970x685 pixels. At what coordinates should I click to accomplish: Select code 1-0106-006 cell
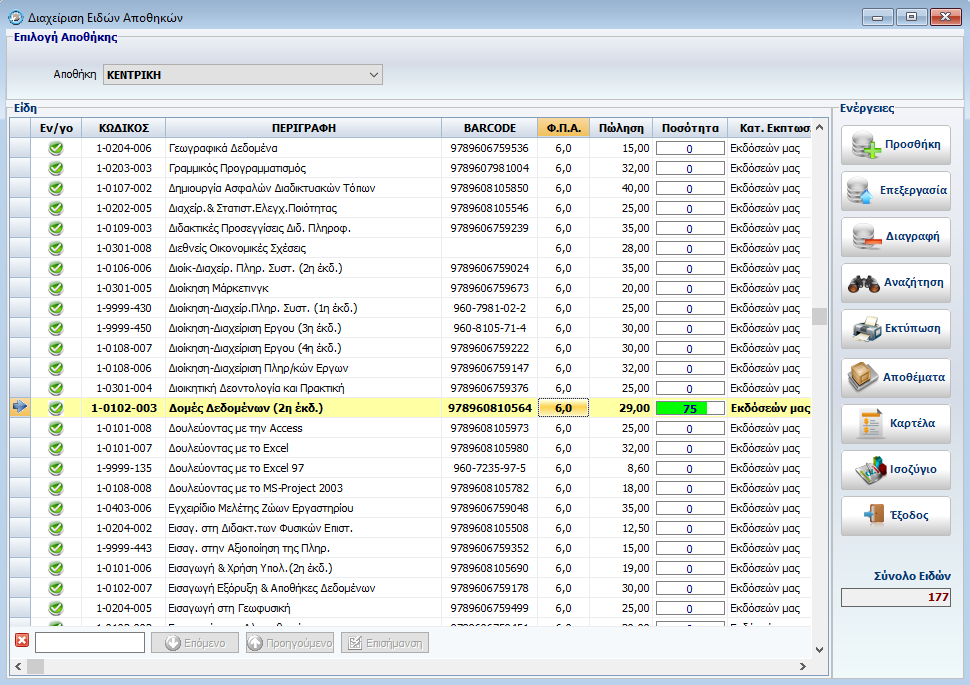[x=124, y=268]
